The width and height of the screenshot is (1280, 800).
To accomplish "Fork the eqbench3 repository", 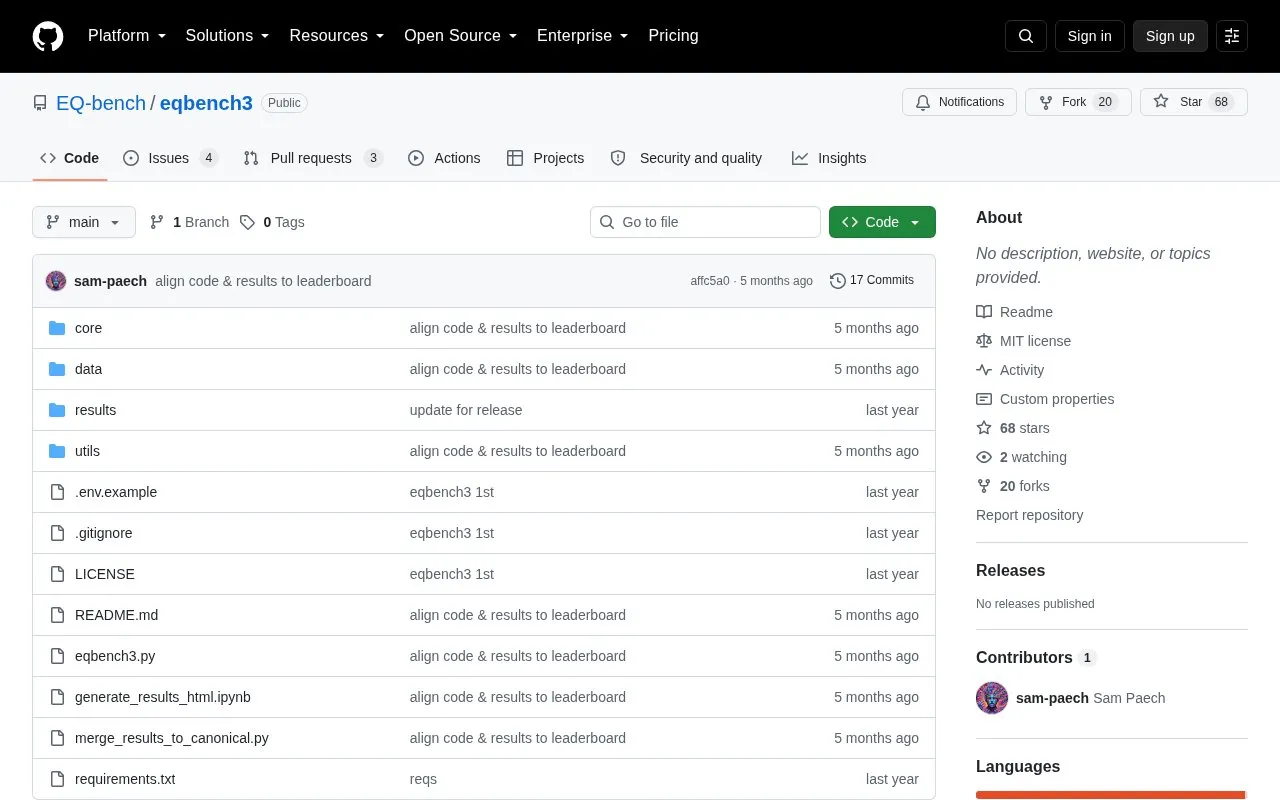I will coord(1078,102).
